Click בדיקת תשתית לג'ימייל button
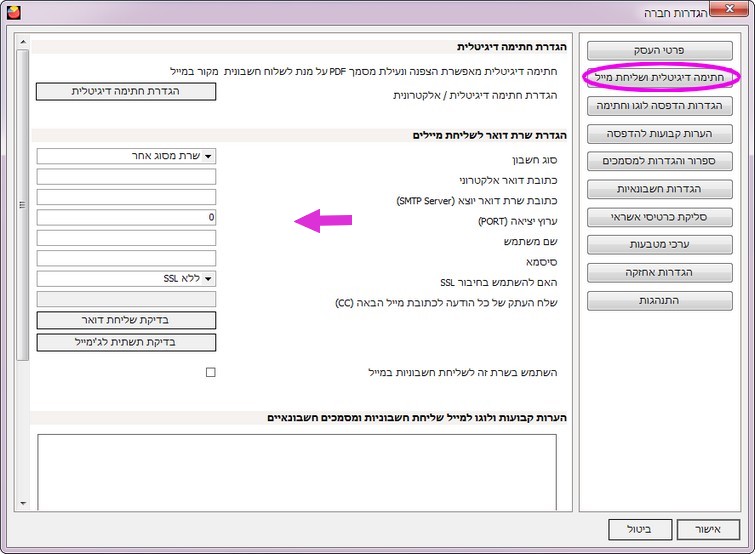The image size is (755, 554). click(x=126, y=342)
